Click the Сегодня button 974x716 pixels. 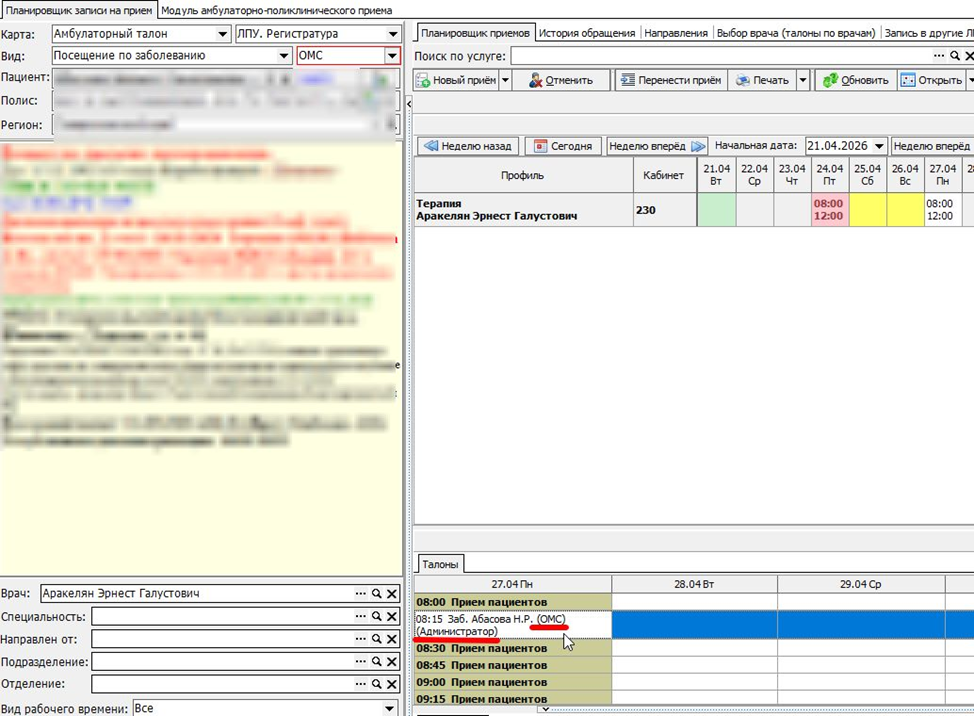click(x=563, y=146)
